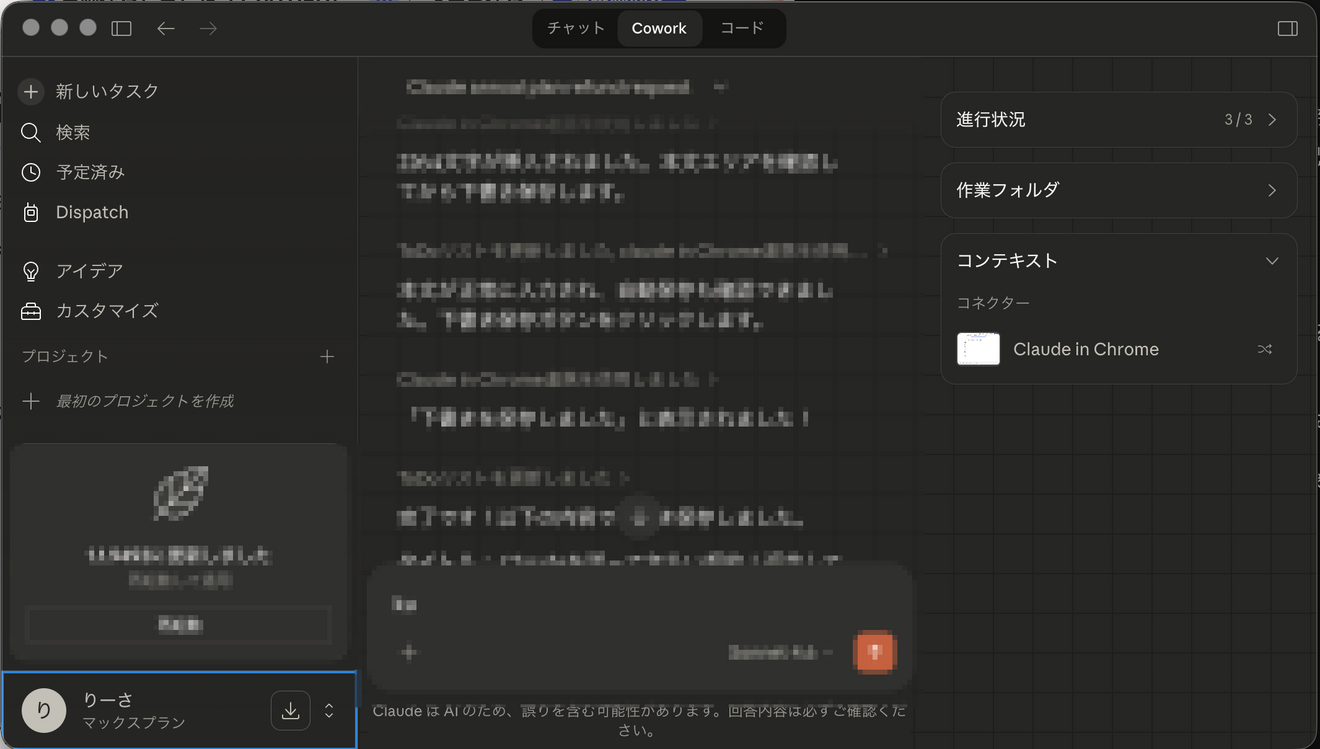Open Dispatch in the sidebar
Viewport: 1320px width, 749px height.
pos(92,212)
